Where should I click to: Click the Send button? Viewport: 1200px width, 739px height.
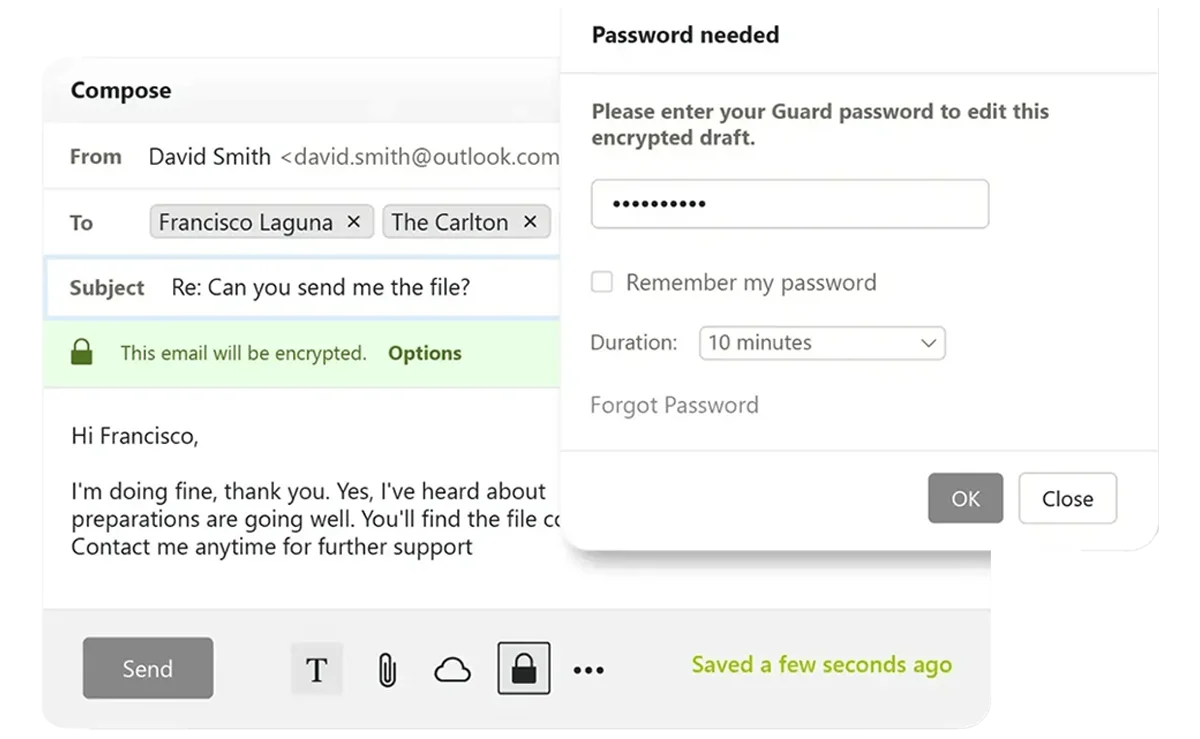[x=148, y=668]
